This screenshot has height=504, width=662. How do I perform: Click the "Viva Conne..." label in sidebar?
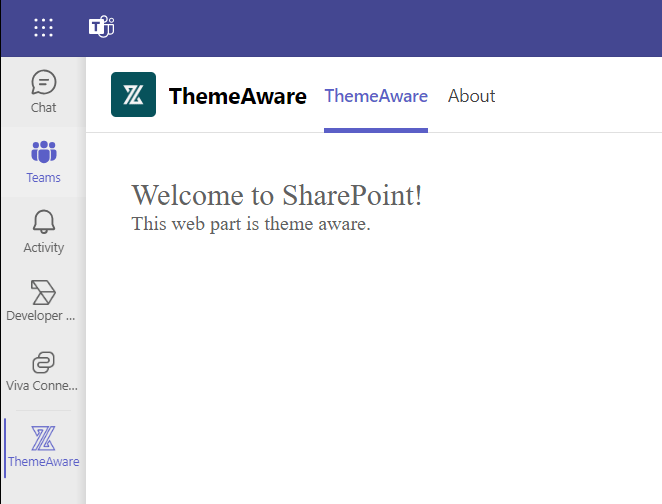coord(41,385)
